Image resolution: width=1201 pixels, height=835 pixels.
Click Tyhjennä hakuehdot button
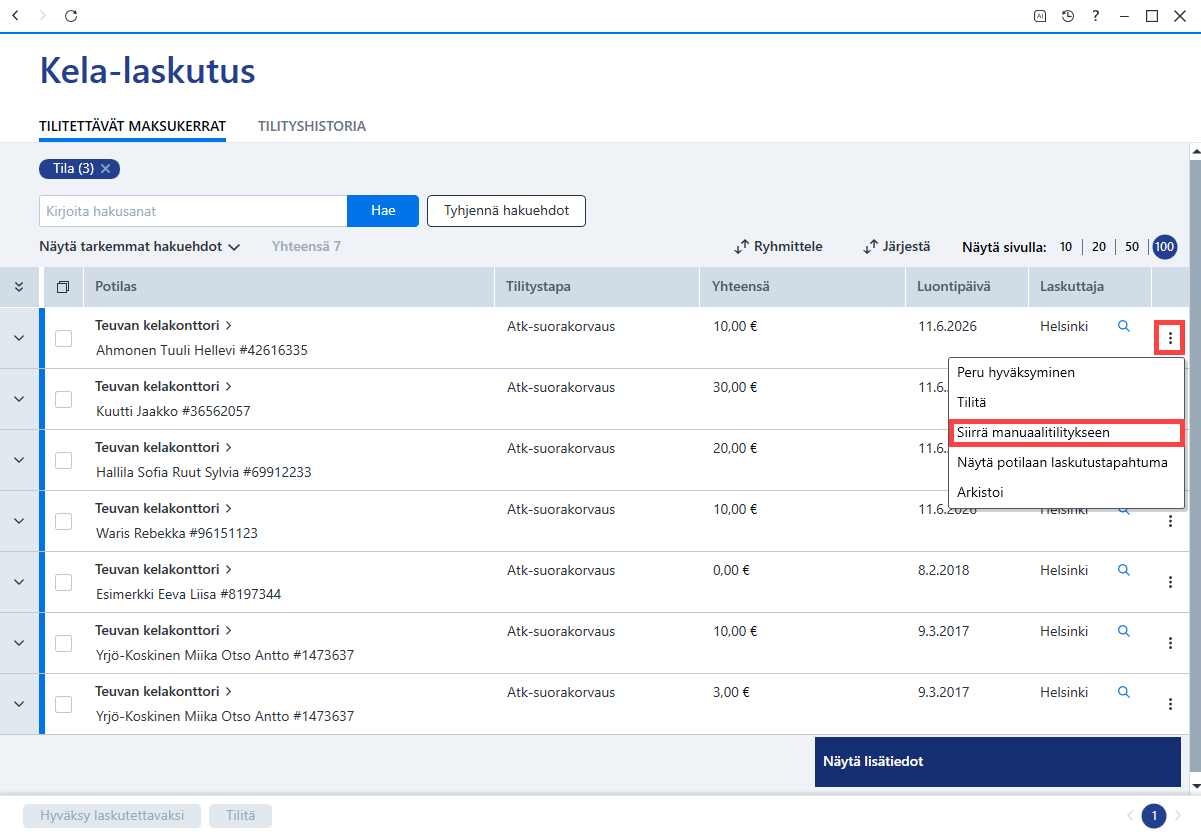[506, 211]
